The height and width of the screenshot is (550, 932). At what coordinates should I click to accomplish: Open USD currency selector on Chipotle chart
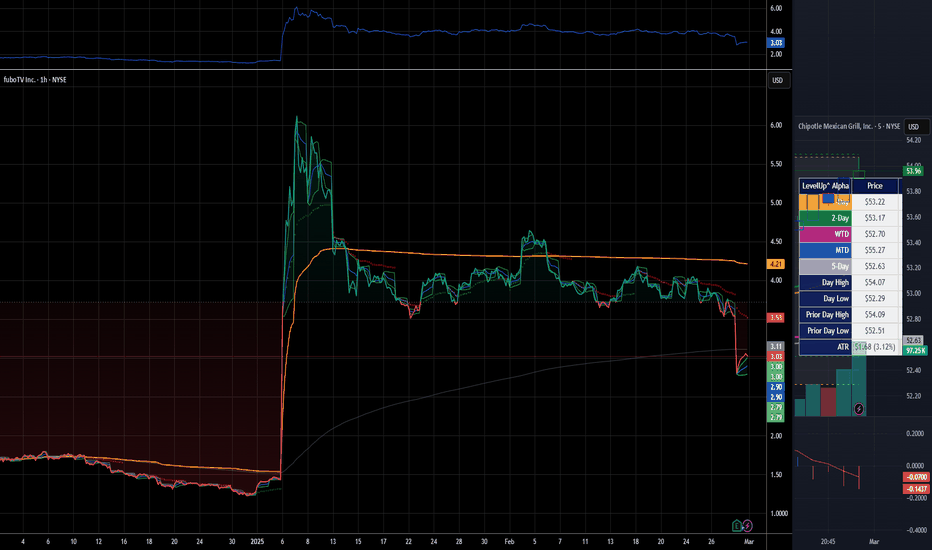tap(914, 127)
